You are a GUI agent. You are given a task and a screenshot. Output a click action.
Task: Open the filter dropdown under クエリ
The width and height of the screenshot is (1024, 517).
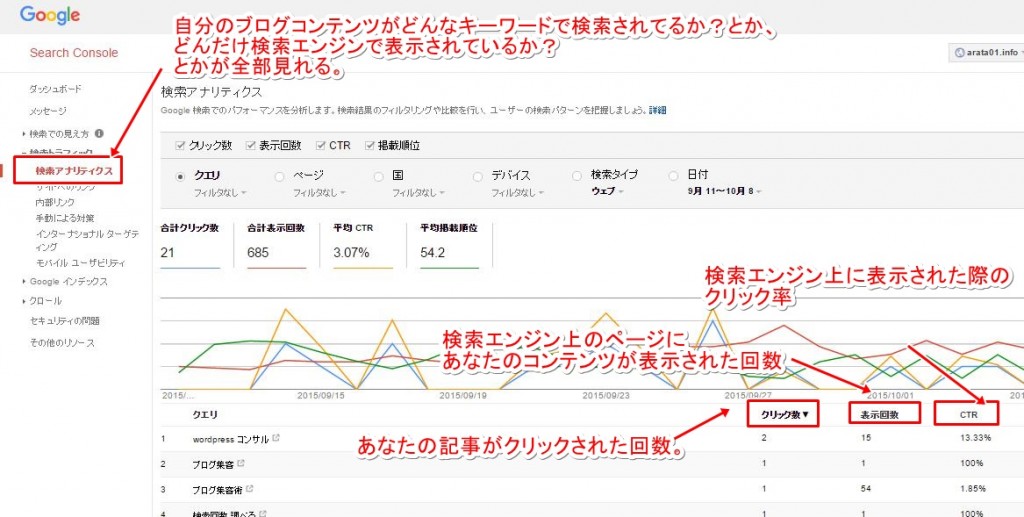click(220, 193)
